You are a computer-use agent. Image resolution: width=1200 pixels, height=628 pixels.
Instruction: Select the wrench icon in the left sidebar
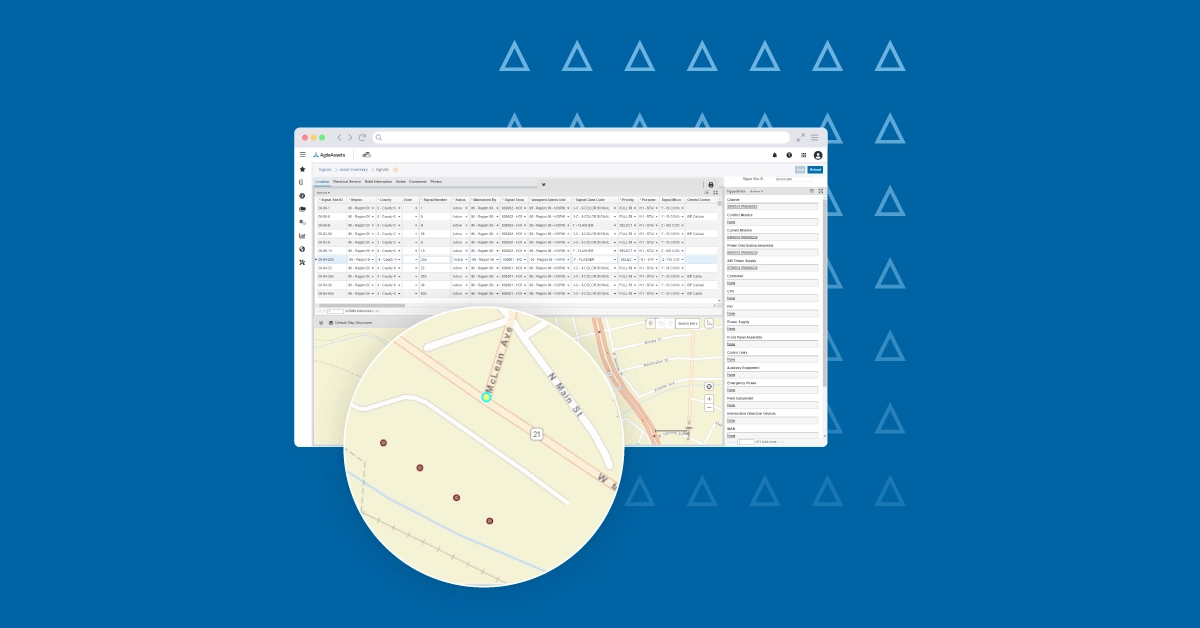pos(302,261)
